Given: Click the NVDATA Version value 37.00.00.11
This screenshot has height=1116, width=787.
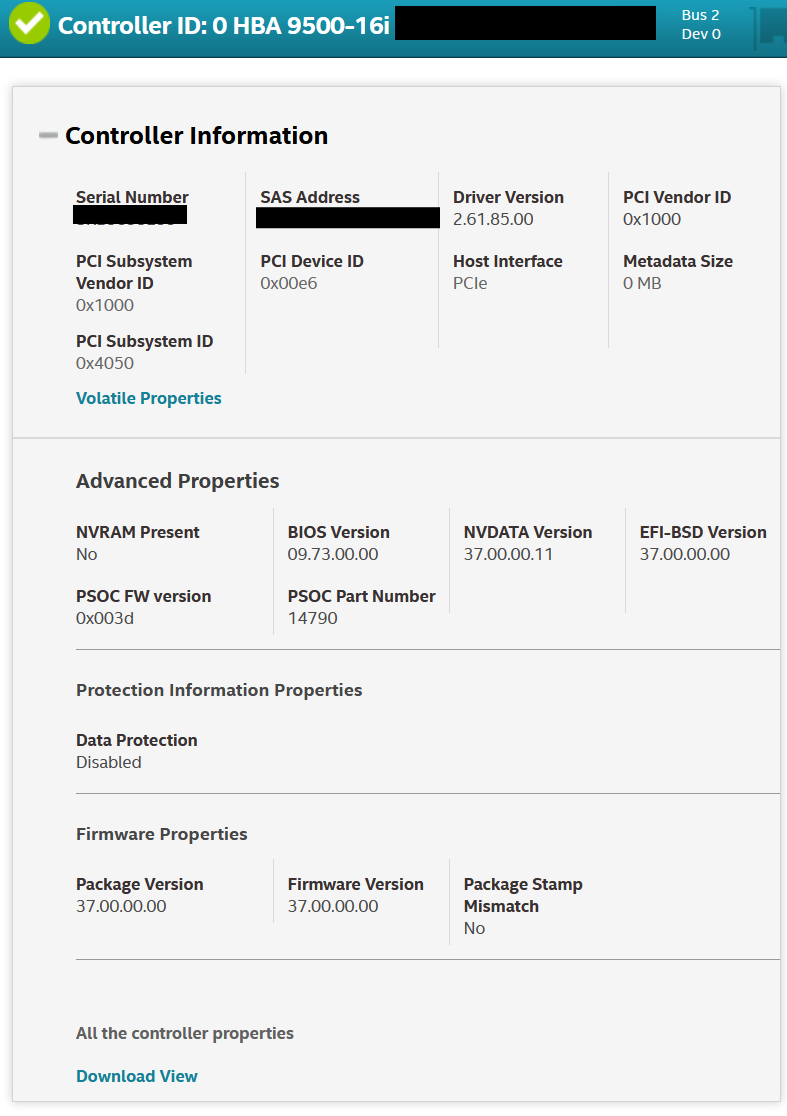Looking at the screenshot, I should coord(508,554).
